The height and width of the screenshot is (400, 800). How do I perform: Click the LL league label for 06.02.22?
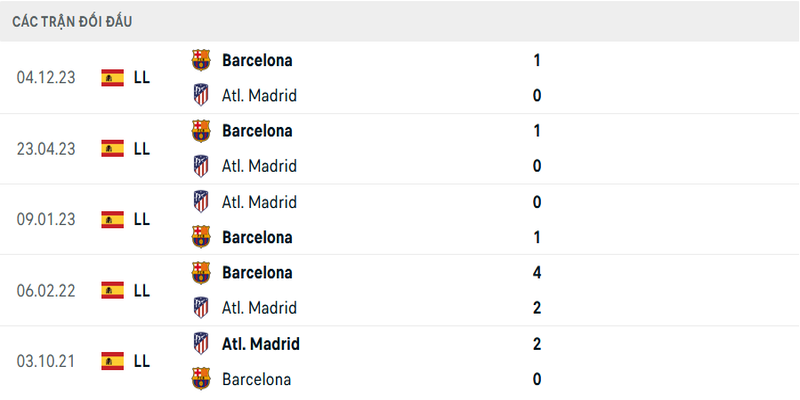[x=141, y=290]
